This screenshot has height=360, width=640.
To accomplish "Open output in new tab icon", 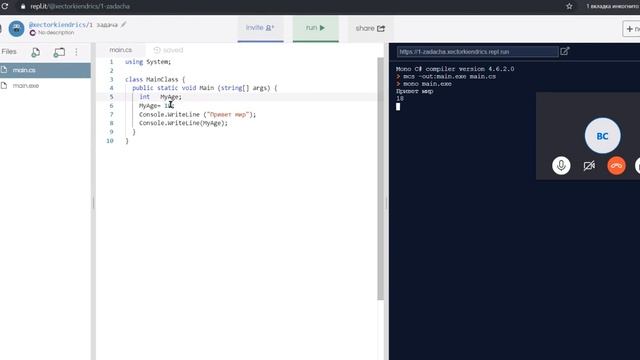I will [x=565, y=51].
